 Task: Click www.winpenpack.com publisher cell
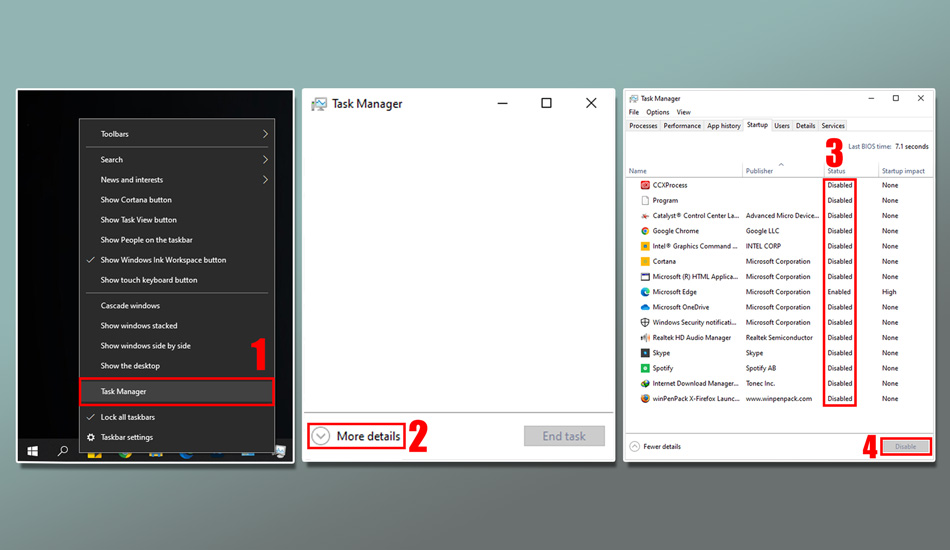779,399
